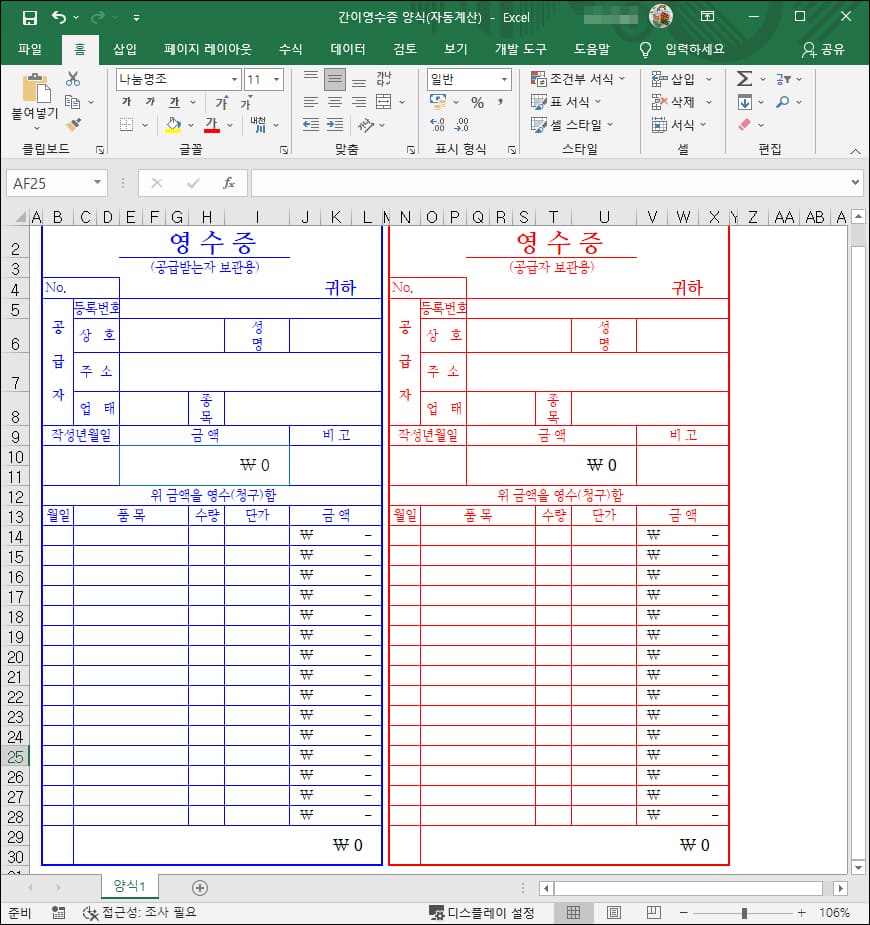Click the Paste clipboard icon
This screenshot has height=925, width=870.
pos(35,88)
